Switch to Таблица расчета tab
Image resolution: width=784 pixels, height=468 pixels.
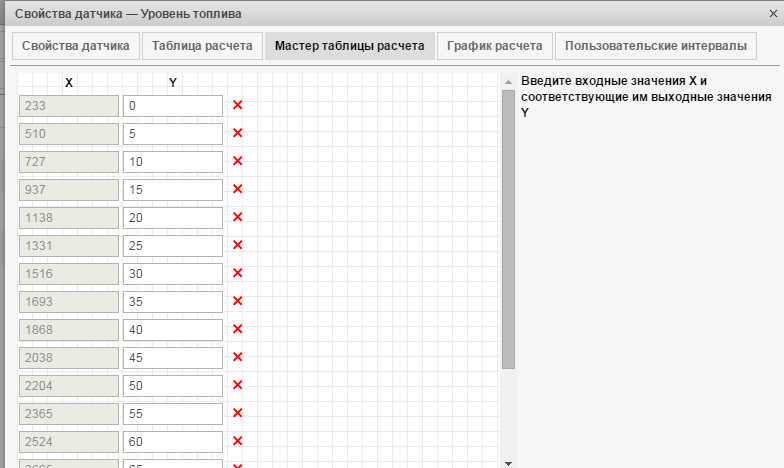point(203,46)
